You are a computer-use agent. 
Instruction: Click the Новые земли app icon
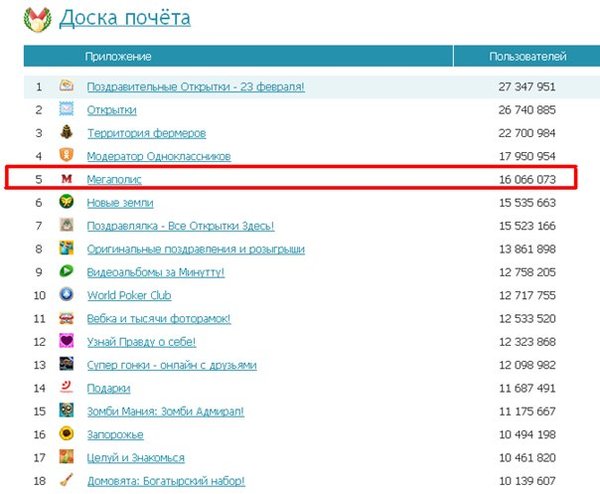(66, 202)
